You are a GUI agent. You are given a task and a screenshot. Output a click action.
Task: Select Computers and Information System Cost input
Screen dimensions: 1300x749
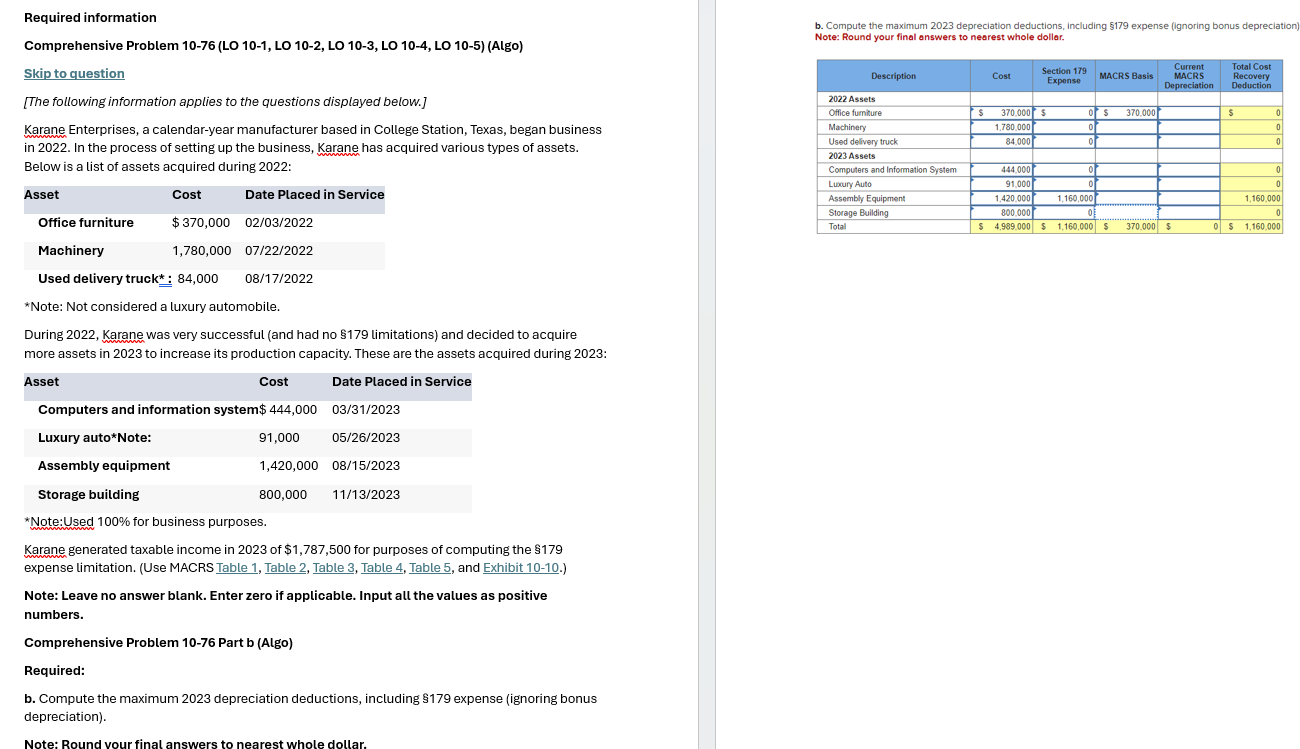coord(1002,170)
